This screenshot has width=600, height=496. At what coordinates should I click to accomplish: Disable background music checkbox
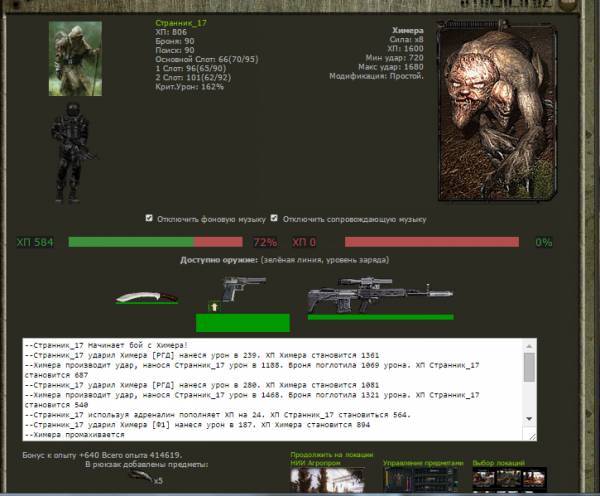[x=150, y=218]
